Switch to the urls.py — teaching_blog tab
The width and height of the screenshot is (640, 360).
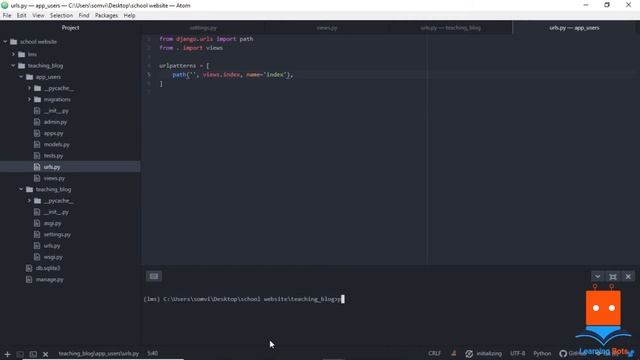coord(451,28)
